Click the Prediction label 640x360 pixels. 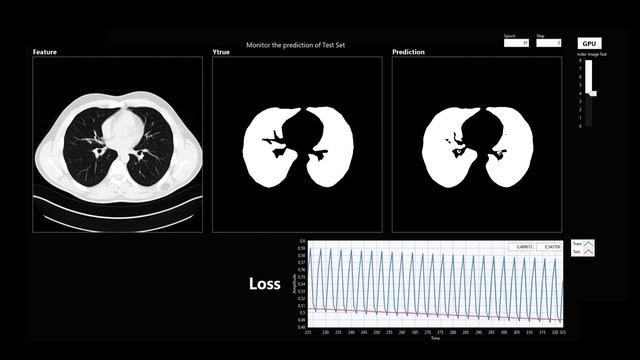pos(408,52)
